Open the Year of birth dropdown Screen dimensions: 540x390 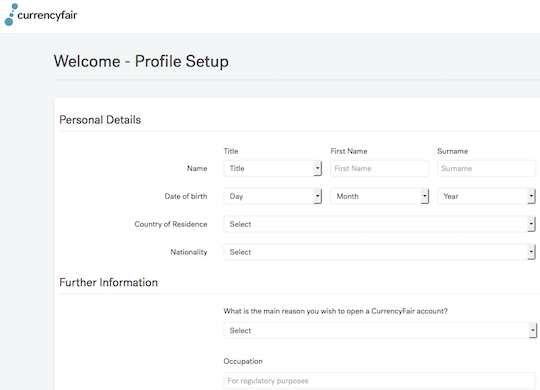[486, 196]
